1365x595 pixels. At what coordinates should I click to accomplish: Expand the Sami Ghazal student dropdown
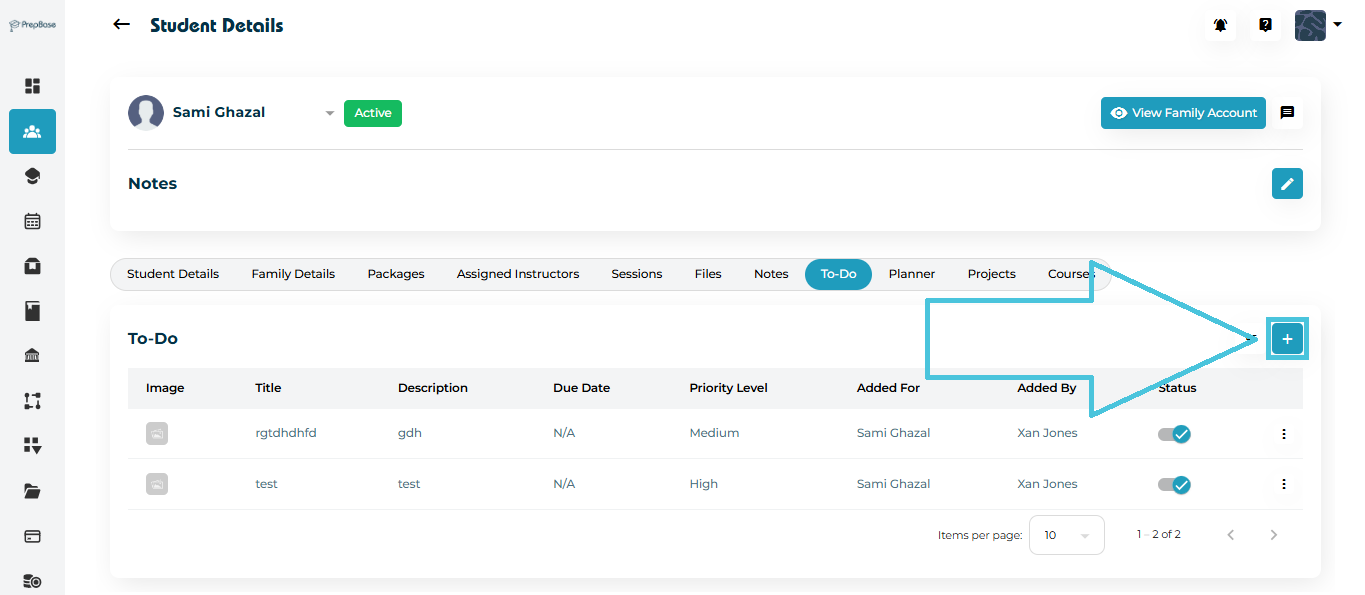click(x=329, y=114)
